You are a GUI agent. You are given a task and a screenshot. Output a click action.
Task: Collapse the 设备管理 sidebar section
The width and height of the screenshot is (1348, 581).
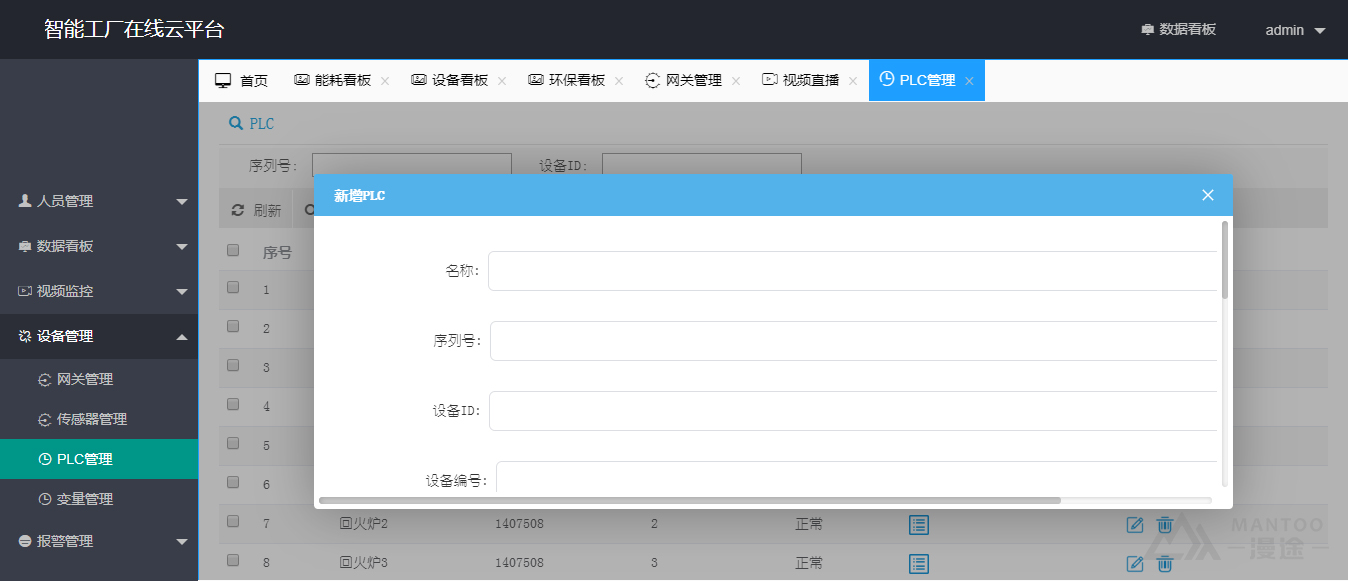pos(100,336)
